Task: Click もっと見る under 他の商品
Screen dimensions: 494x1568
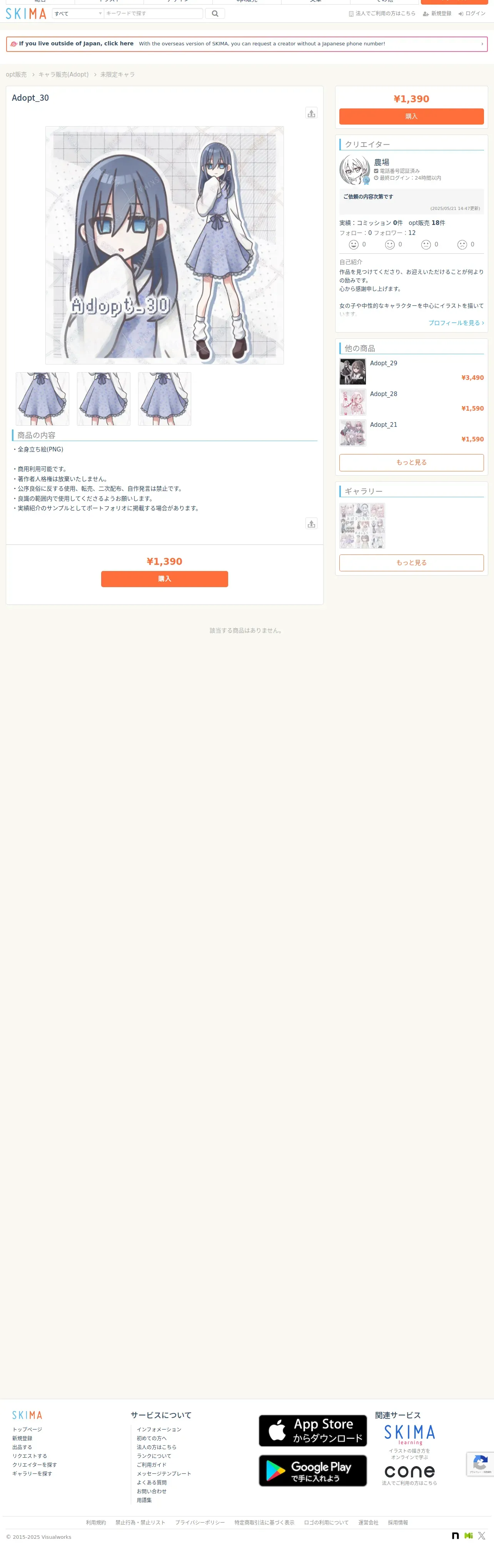Action: (x=411, y=463)
